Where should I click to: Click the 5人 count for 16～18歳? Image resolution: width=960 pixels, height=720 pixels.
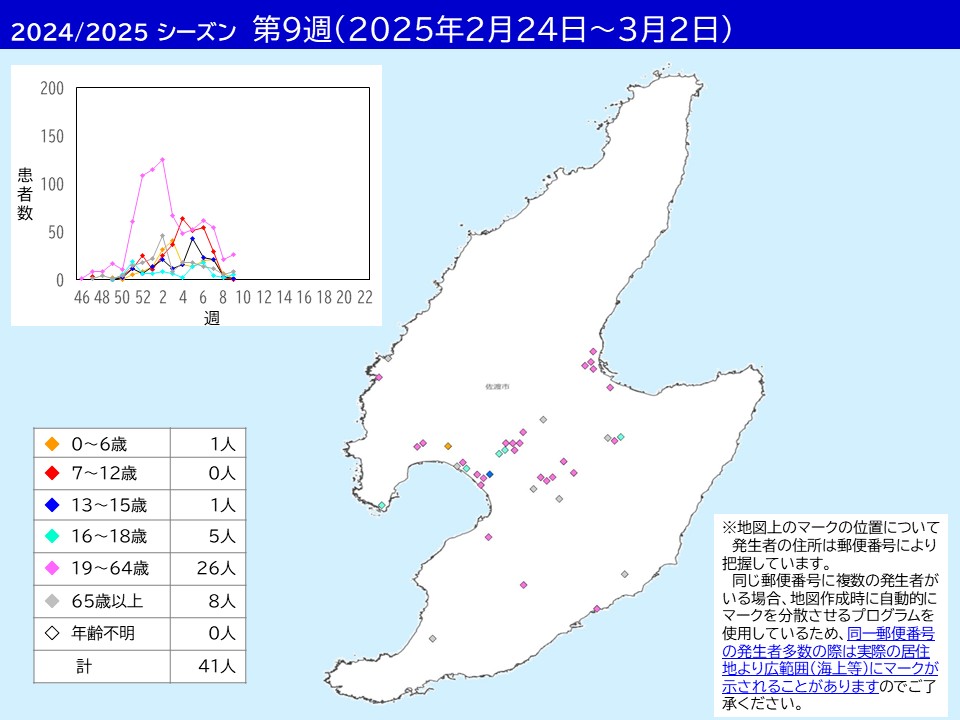pos(222,536)
